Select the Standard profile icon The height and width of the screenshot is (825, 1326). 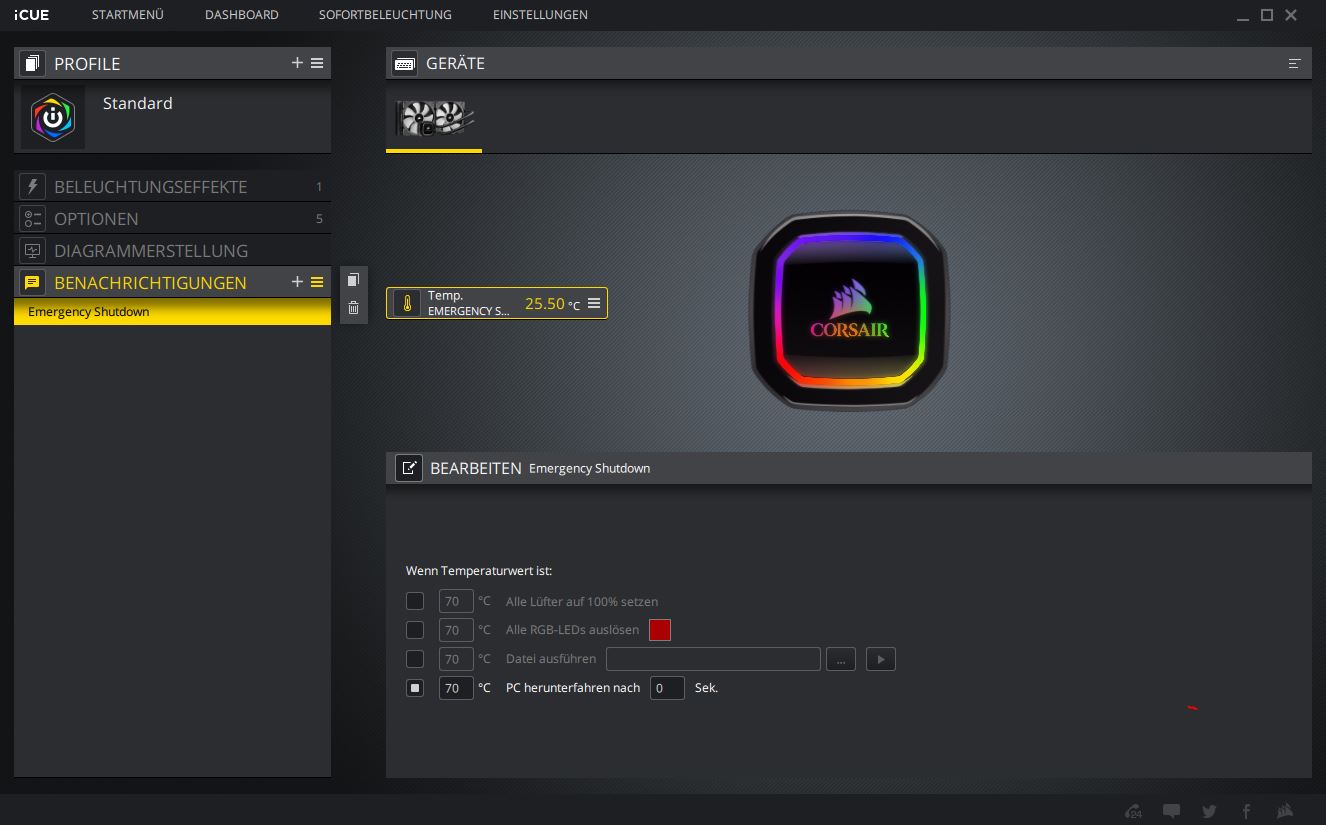53,117
